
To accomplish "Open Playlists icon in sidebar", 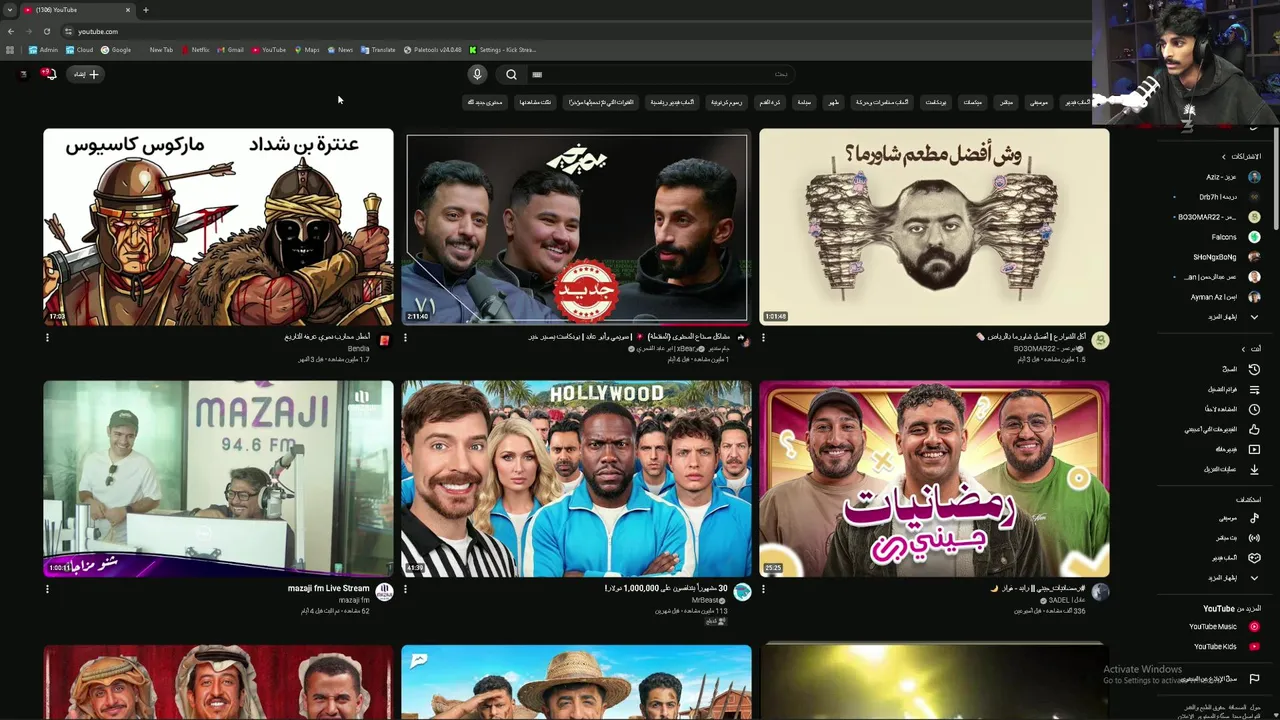I will pos(1254,389).
